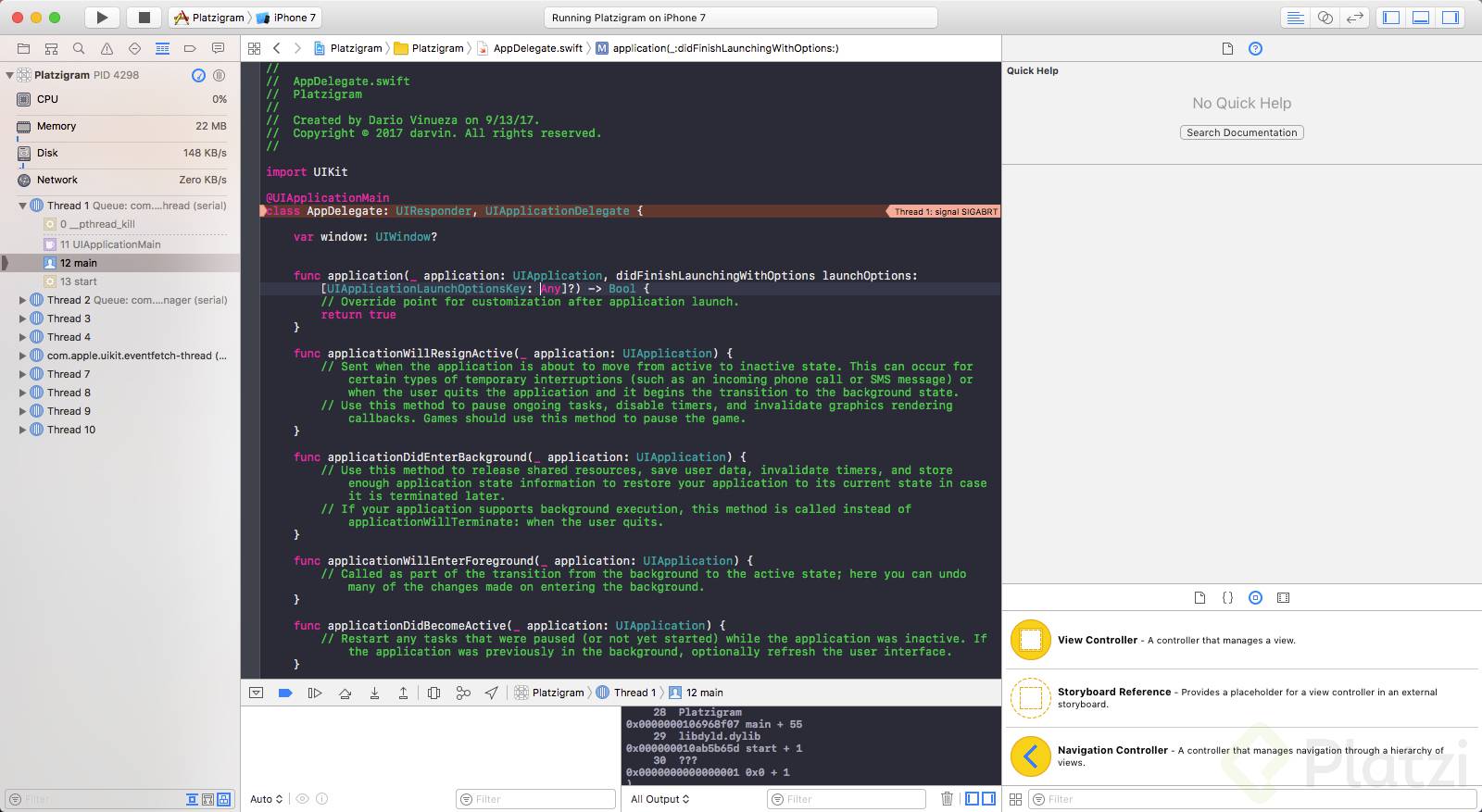Open the Find navigator magnifier icon

coord(79,48)
